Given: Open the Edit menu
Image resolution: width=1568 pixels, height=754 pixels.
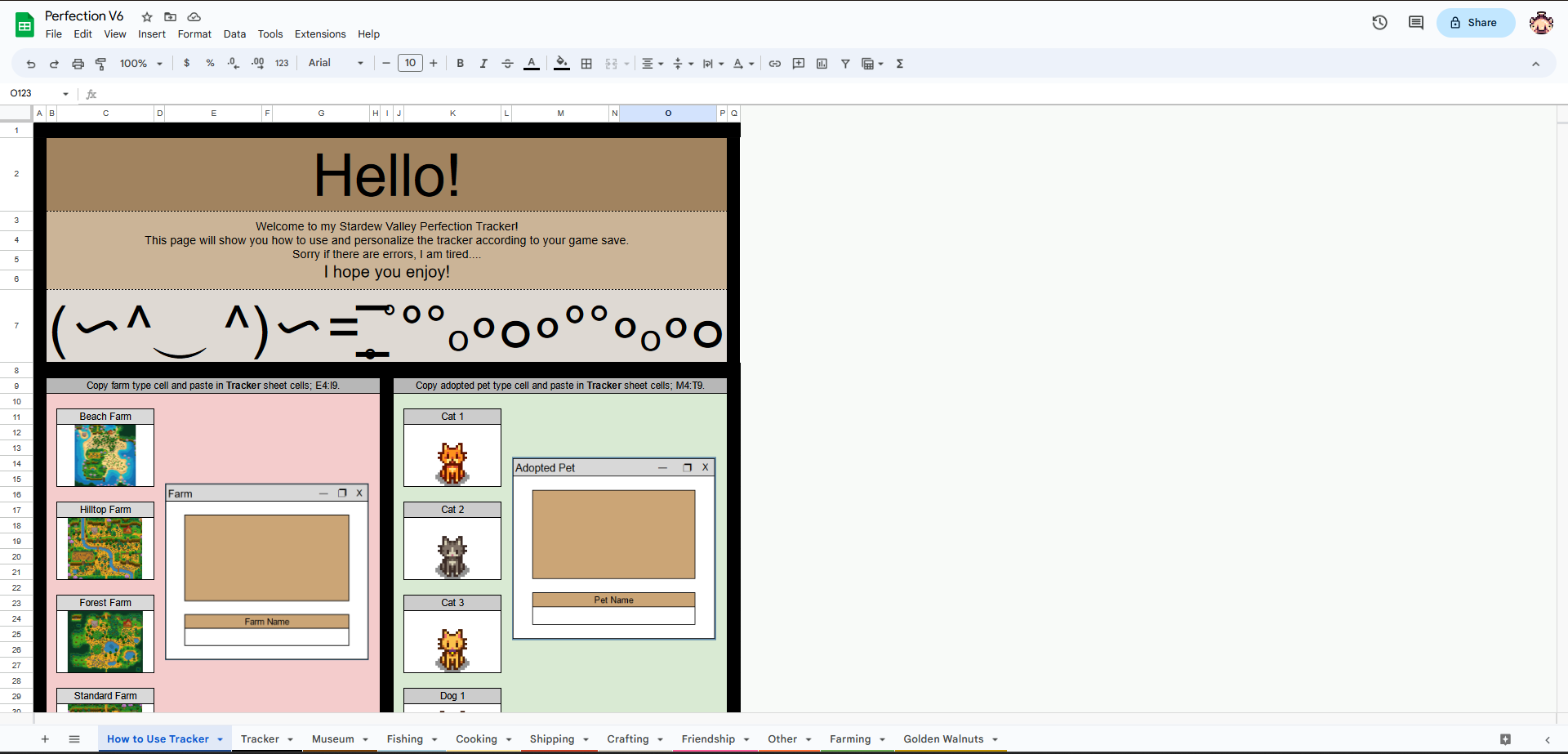Looking at the screenshot, I should click(82, 34).
